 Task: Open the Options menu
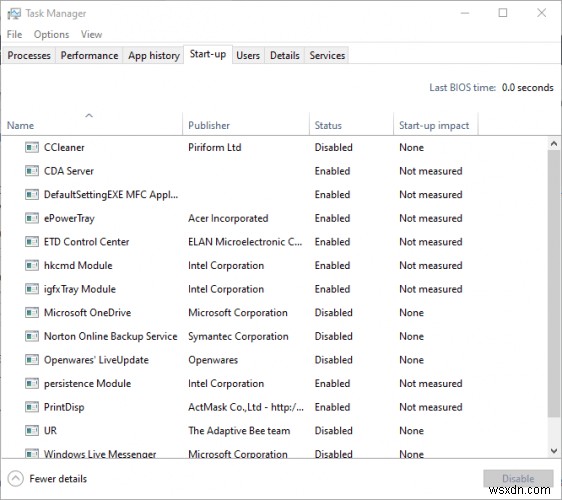click(x=51, y=34)
